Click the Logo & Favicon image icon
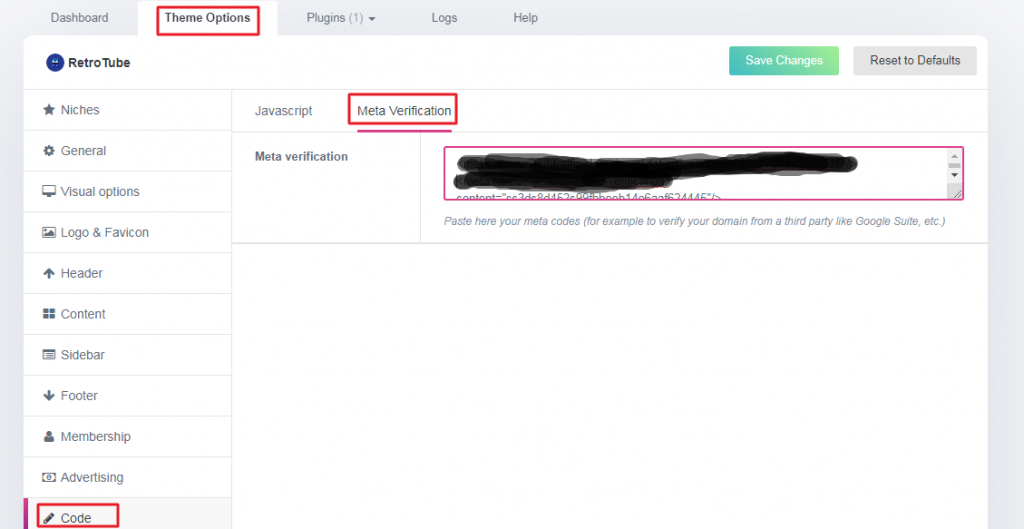Screen dimensions: 1024x529 click(48, 233)
